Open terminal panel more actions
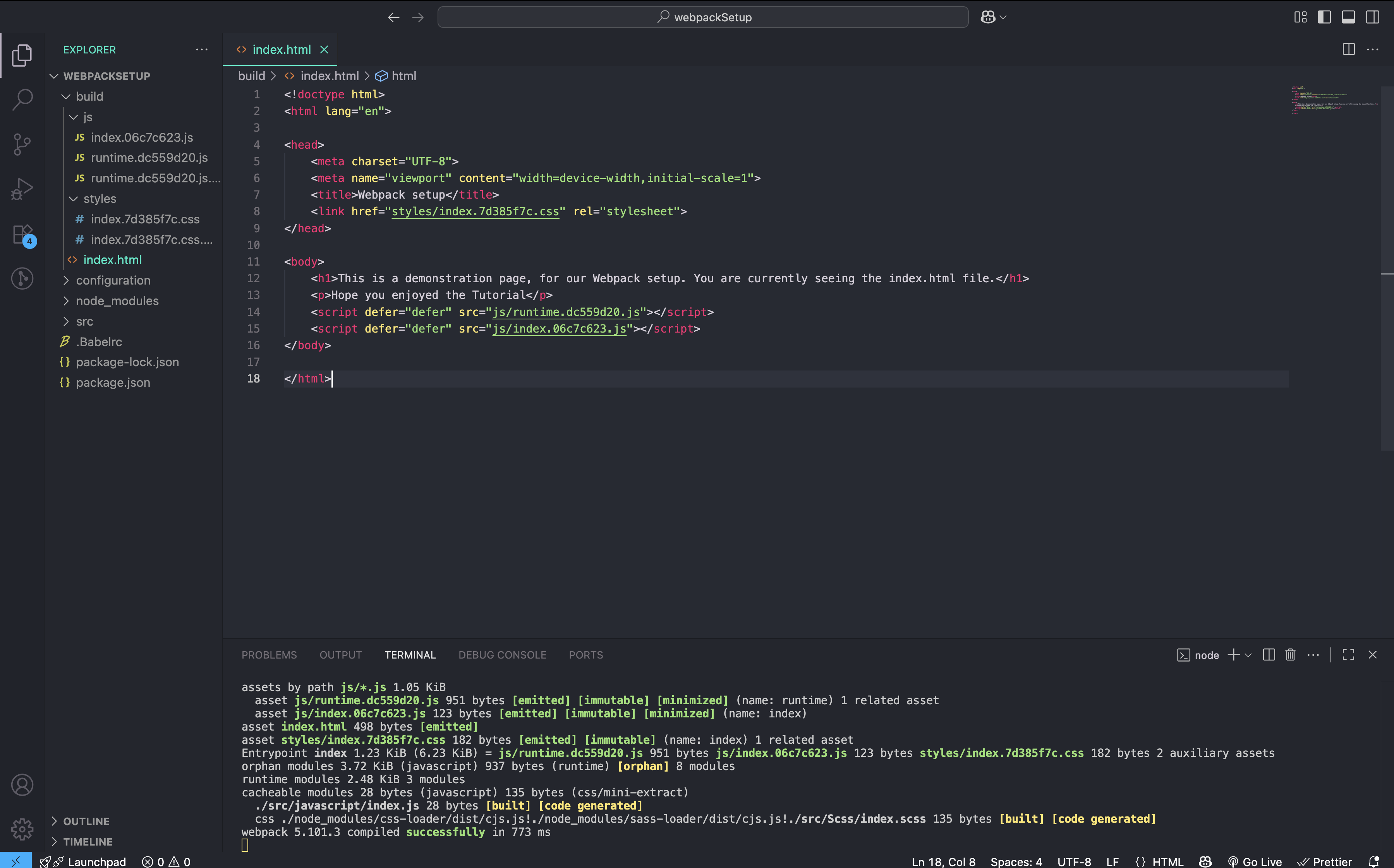Image resolution: width=1394 pixels, height=868 pixels. click(x=1313, y=655)
